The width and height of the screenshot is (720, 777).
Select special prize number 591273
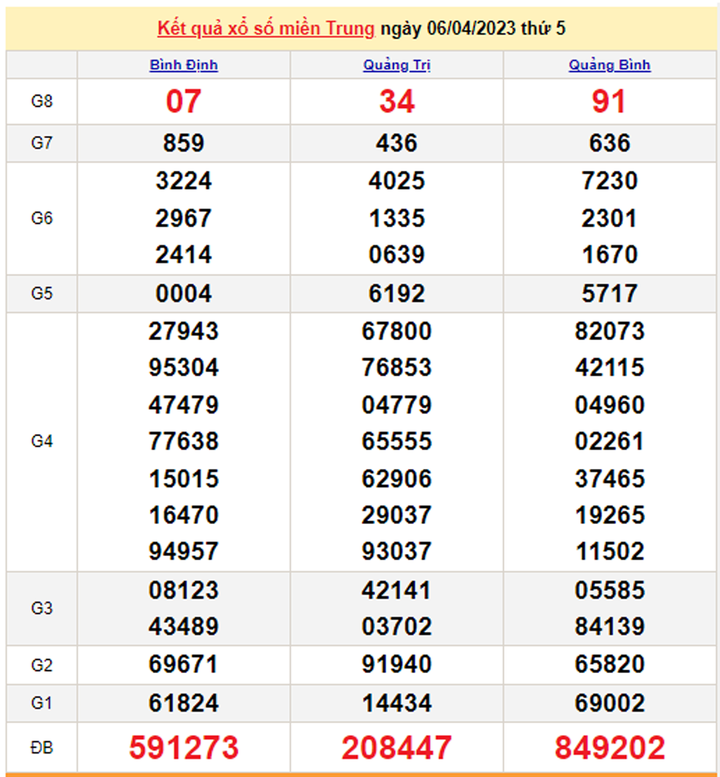pyautogui.click(x=184, y=746)
